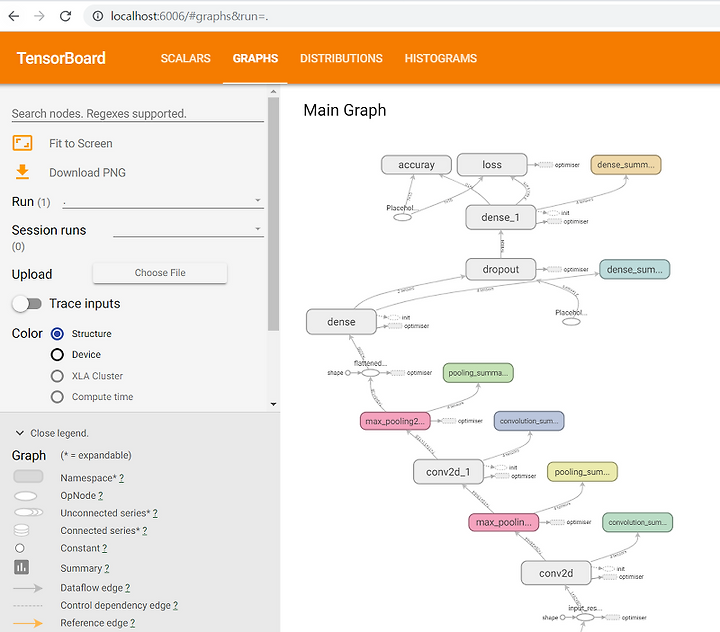Expand the dense_1 namespace node

[501, 217]
